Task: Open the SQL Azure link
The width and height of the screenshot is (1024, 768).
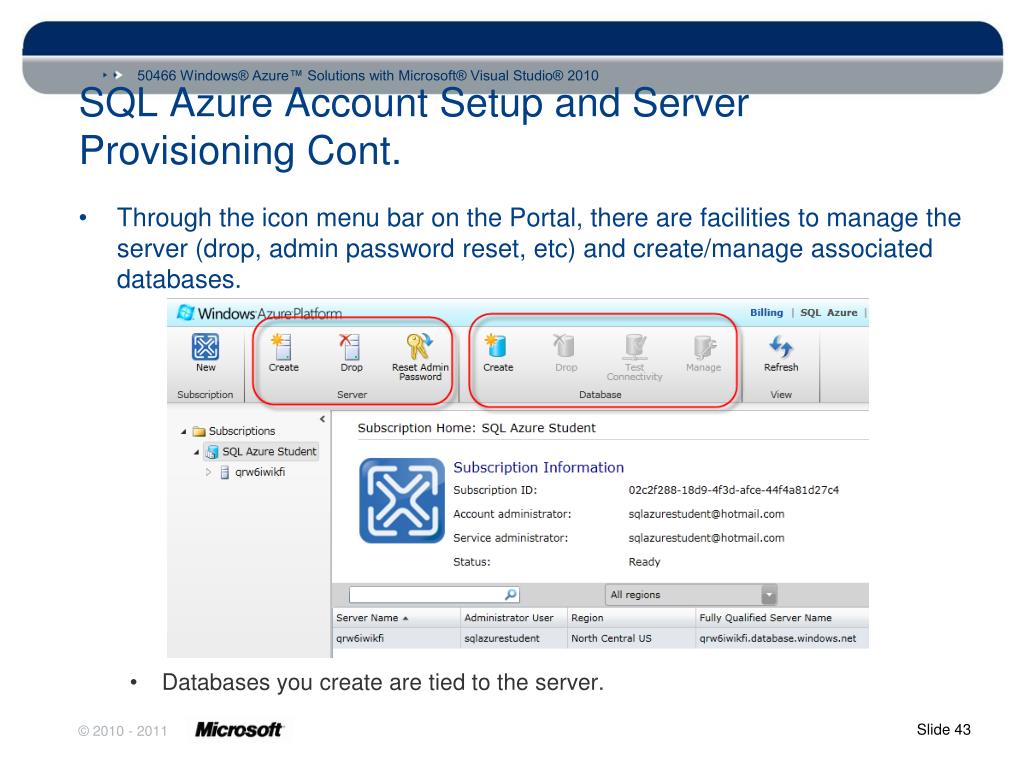Action: click(829, 312)
